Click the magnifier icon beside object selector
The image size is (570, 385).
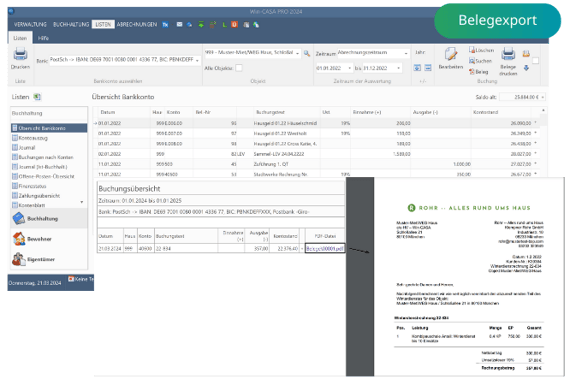click(x=307, y=53)
